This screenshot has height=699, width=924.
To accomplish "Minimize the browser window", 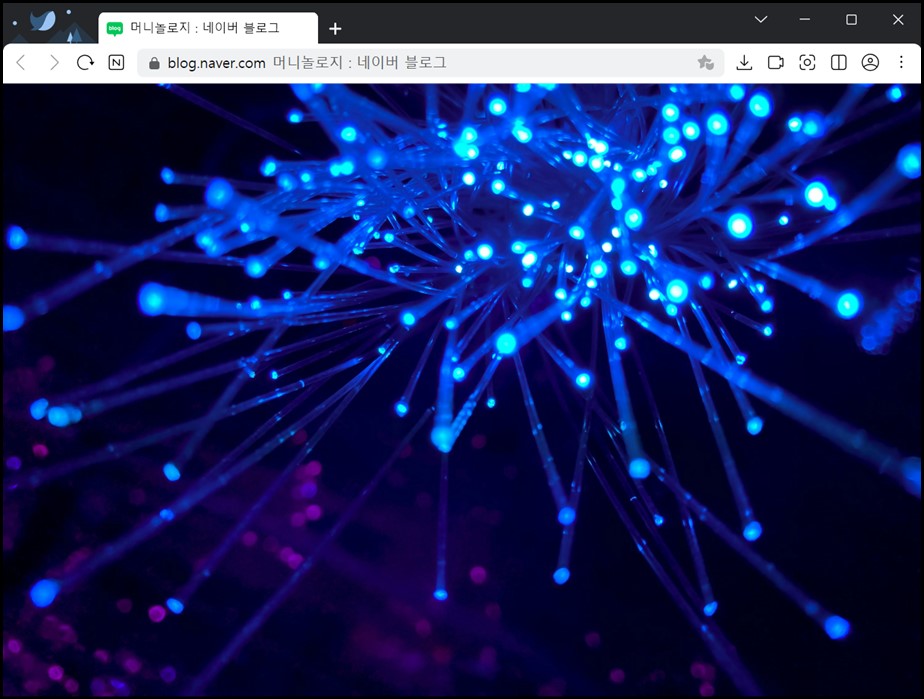I will (x=805, y=20).
